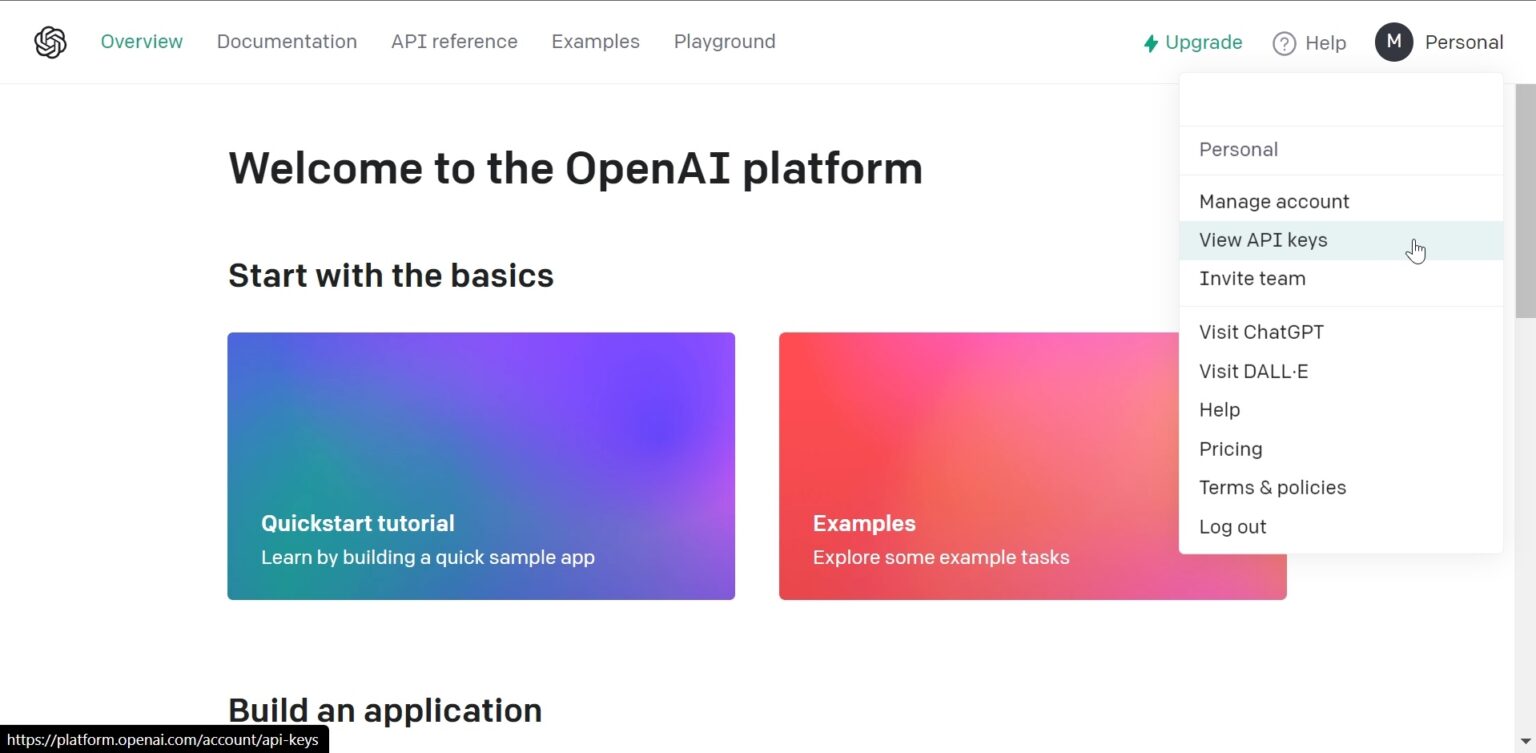Click the page vertical scrollbar
This screenshot has width=1536, height=753.
pyautogui.click(x=1525, y=200)
